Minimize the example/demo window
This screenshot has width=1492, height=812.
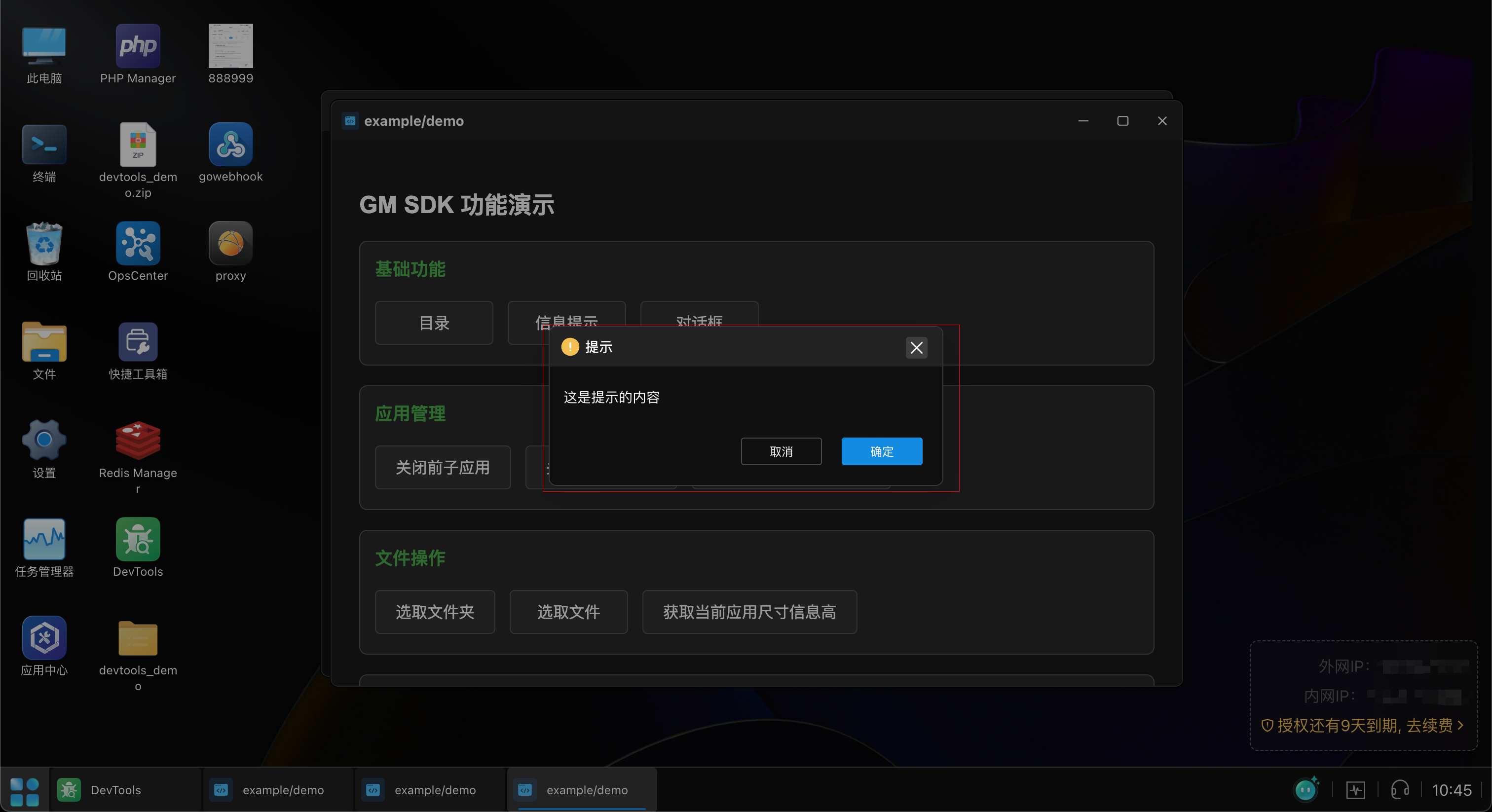(1083, 121)
